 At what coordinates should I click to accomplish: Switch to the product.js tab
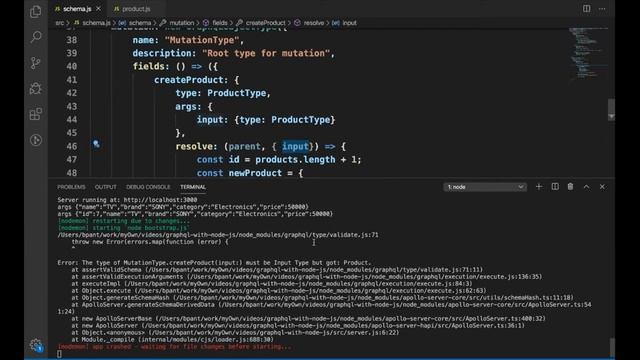[x=136, y=9]
